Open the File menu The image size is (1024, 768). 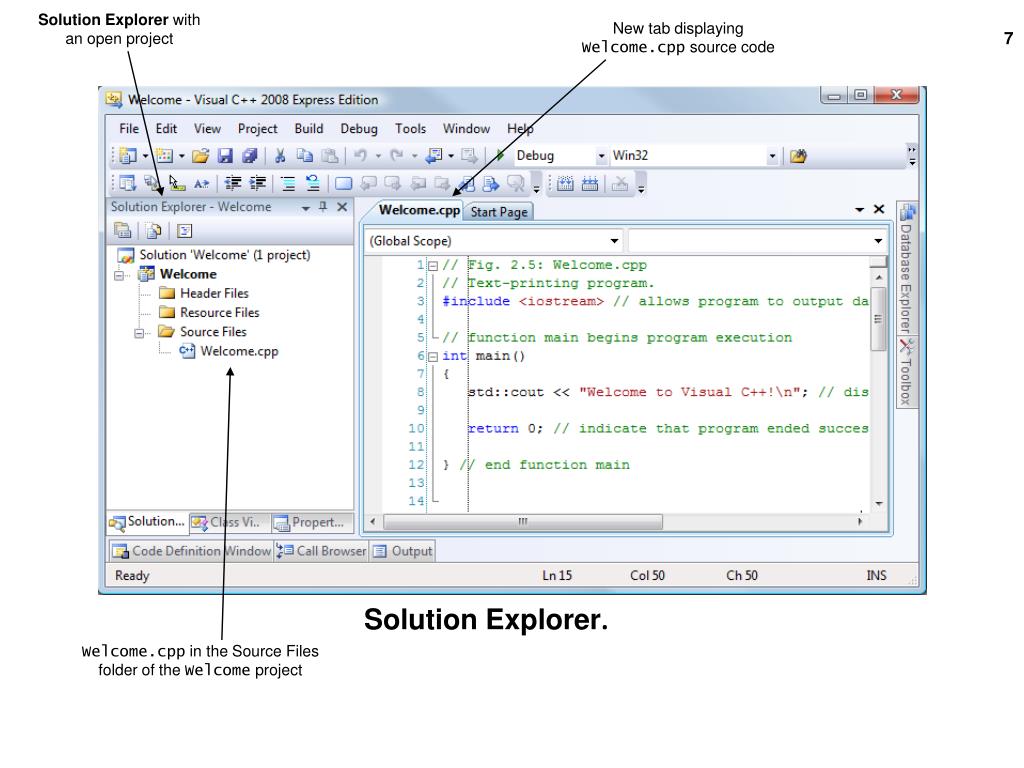(x=129, y=129)
